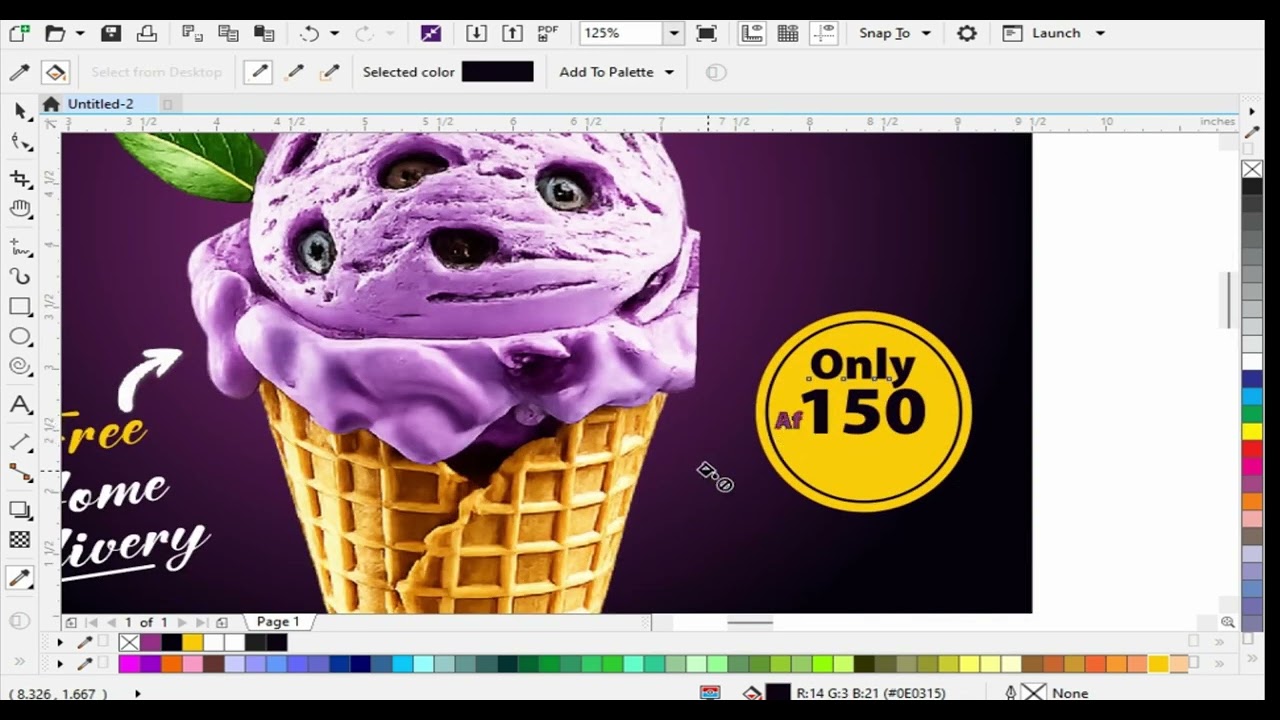This screenshot has height=720, width=1280.
Task: Toggle Show Rulers button
Action: (752, 33)
